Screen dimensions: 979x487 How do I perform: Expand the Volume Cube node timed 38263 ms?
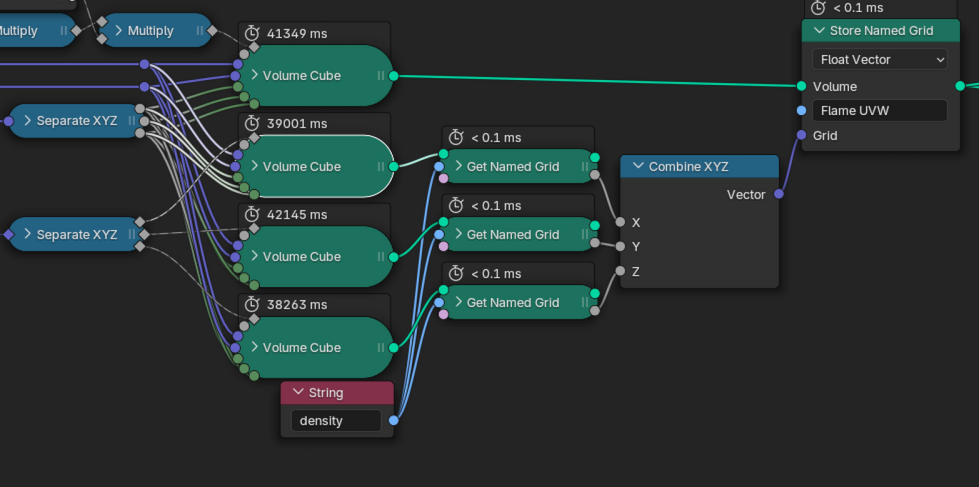point(255,347)
